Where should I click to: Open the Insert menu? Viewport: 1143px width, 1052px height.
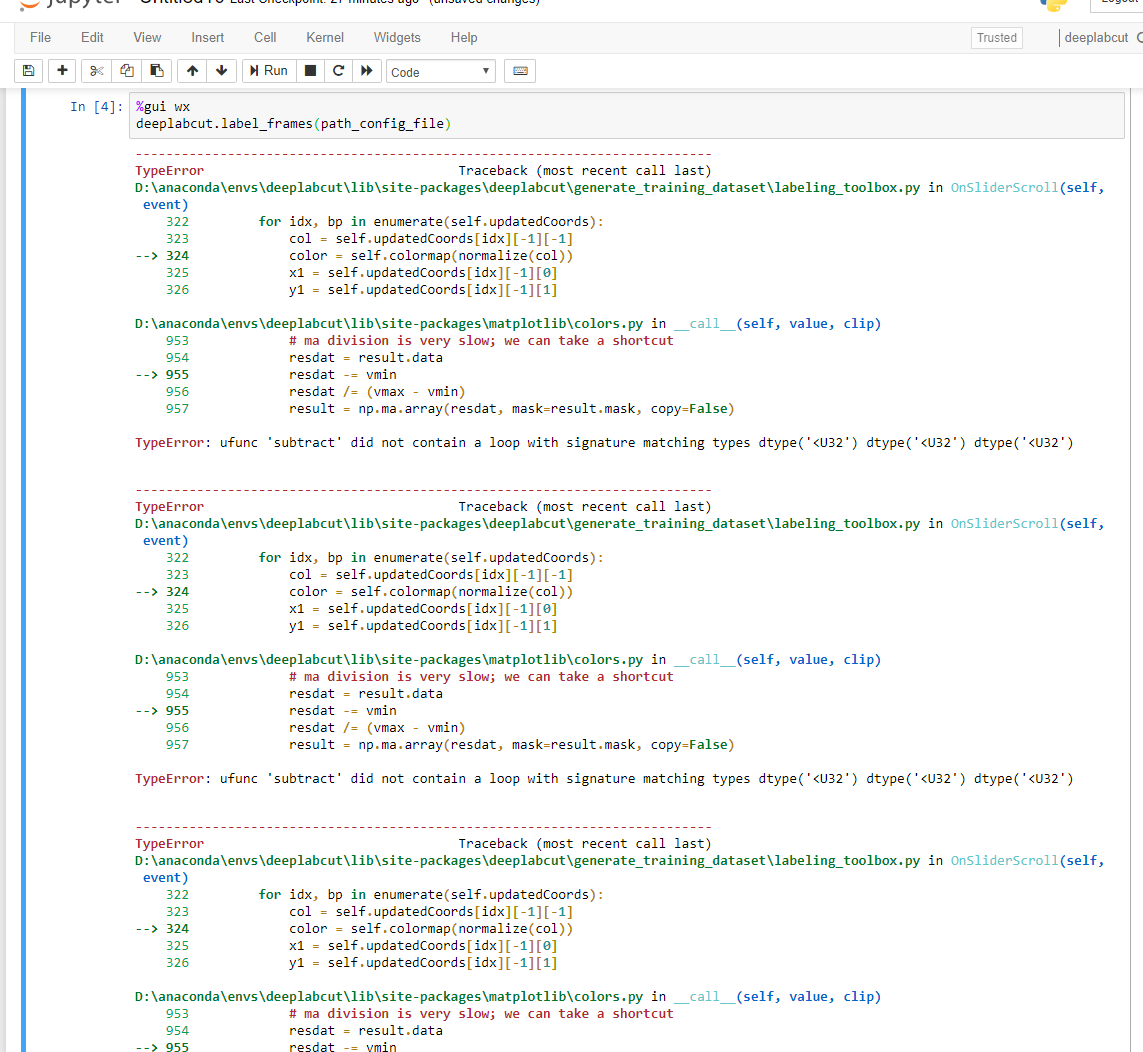click(x=208, y=37)
